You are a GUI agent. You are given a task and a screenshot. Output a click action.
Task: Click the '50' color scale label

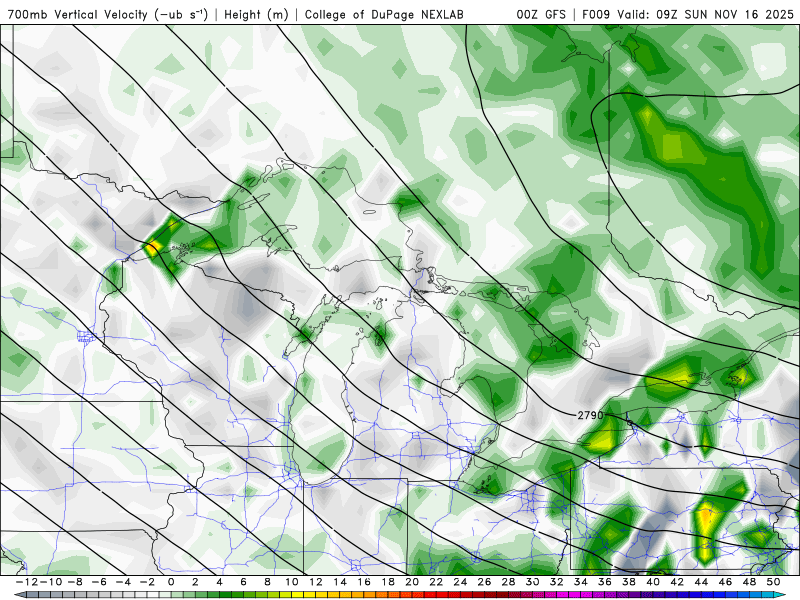[x=773, y=582]
